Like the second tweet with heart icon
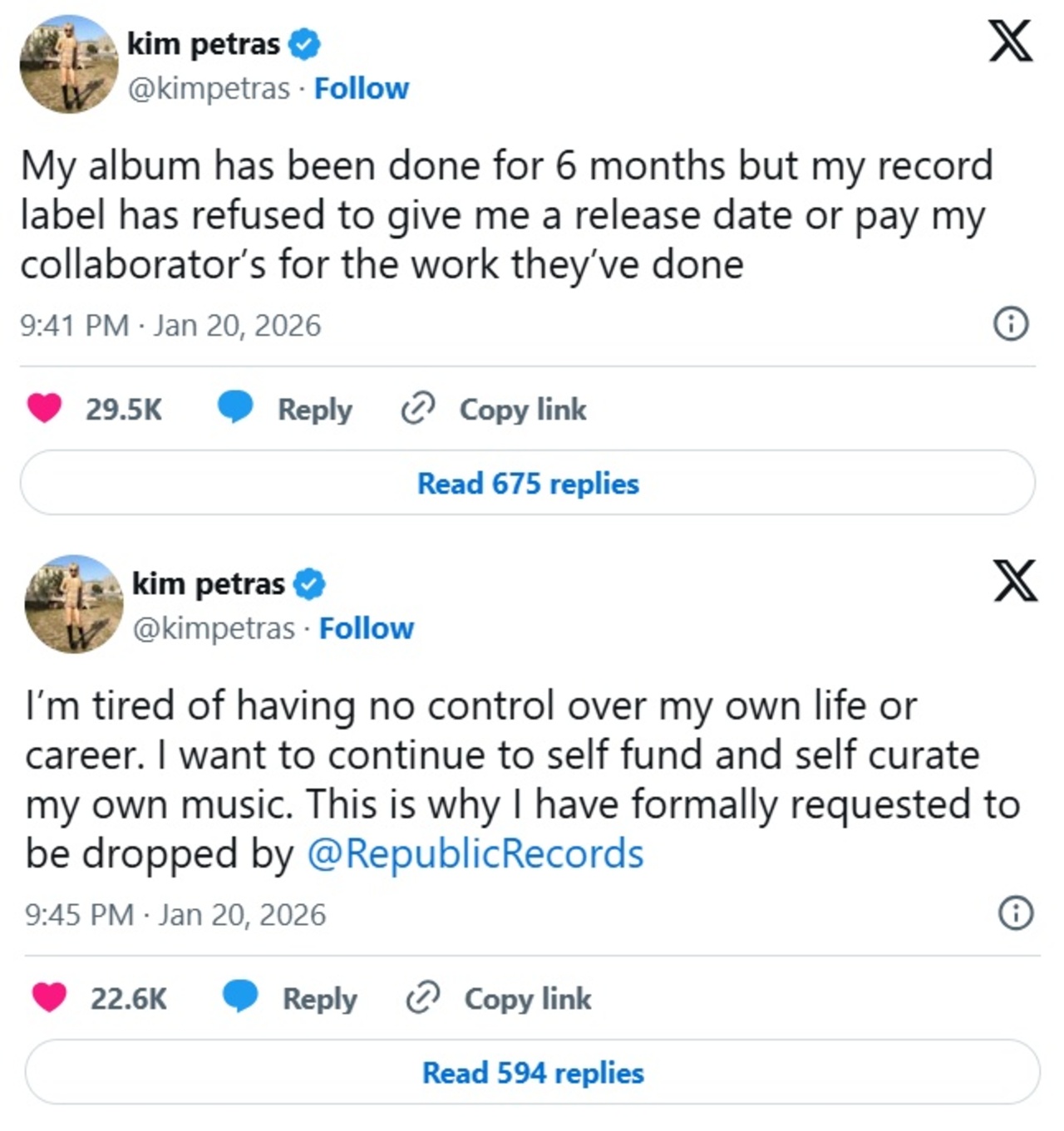 (x=49, y=997)
